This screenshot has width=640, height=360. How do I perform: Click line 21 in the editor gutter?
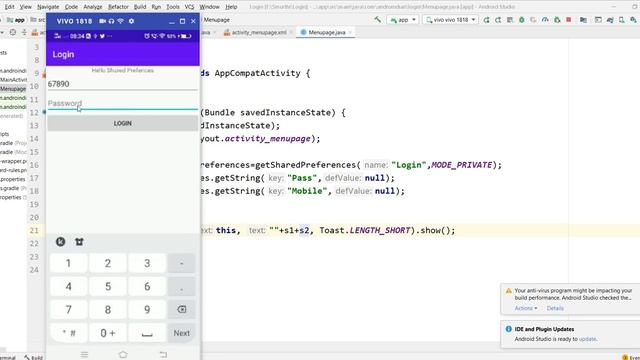[34, 230]
